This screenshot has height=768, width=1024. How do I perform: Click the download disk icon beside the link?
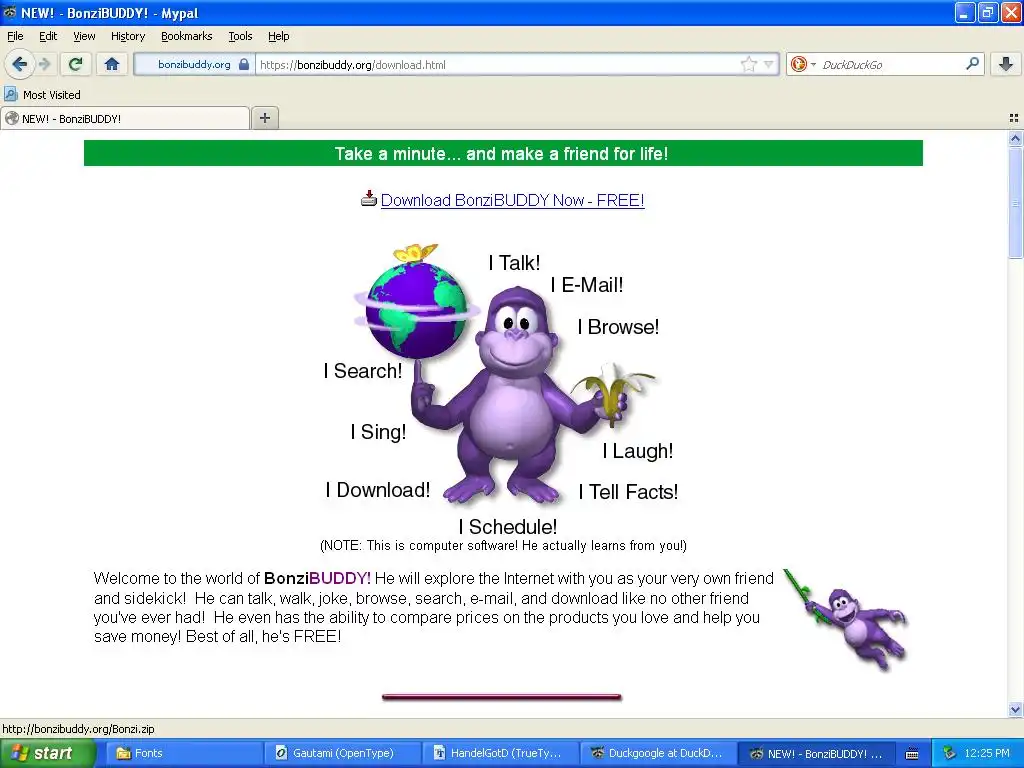point(369,199)
